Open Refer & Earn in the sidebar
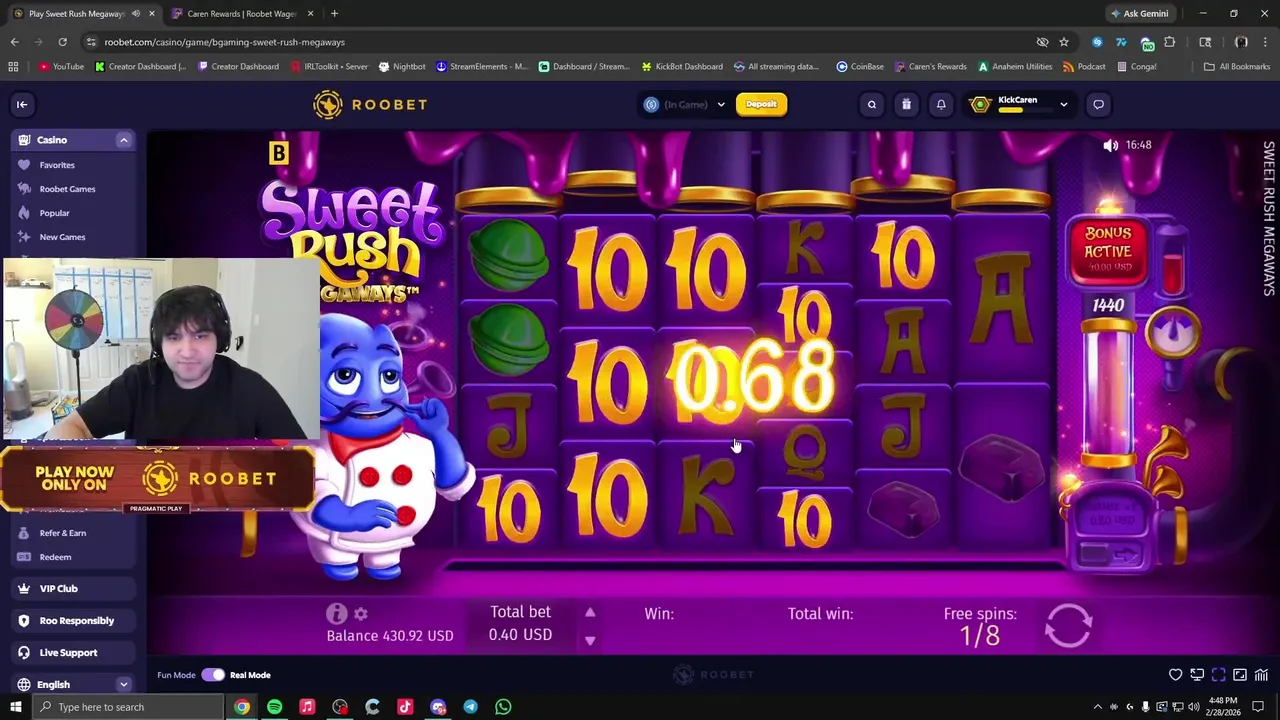Viewport: 1280px width, 720px height. [62, 533]
